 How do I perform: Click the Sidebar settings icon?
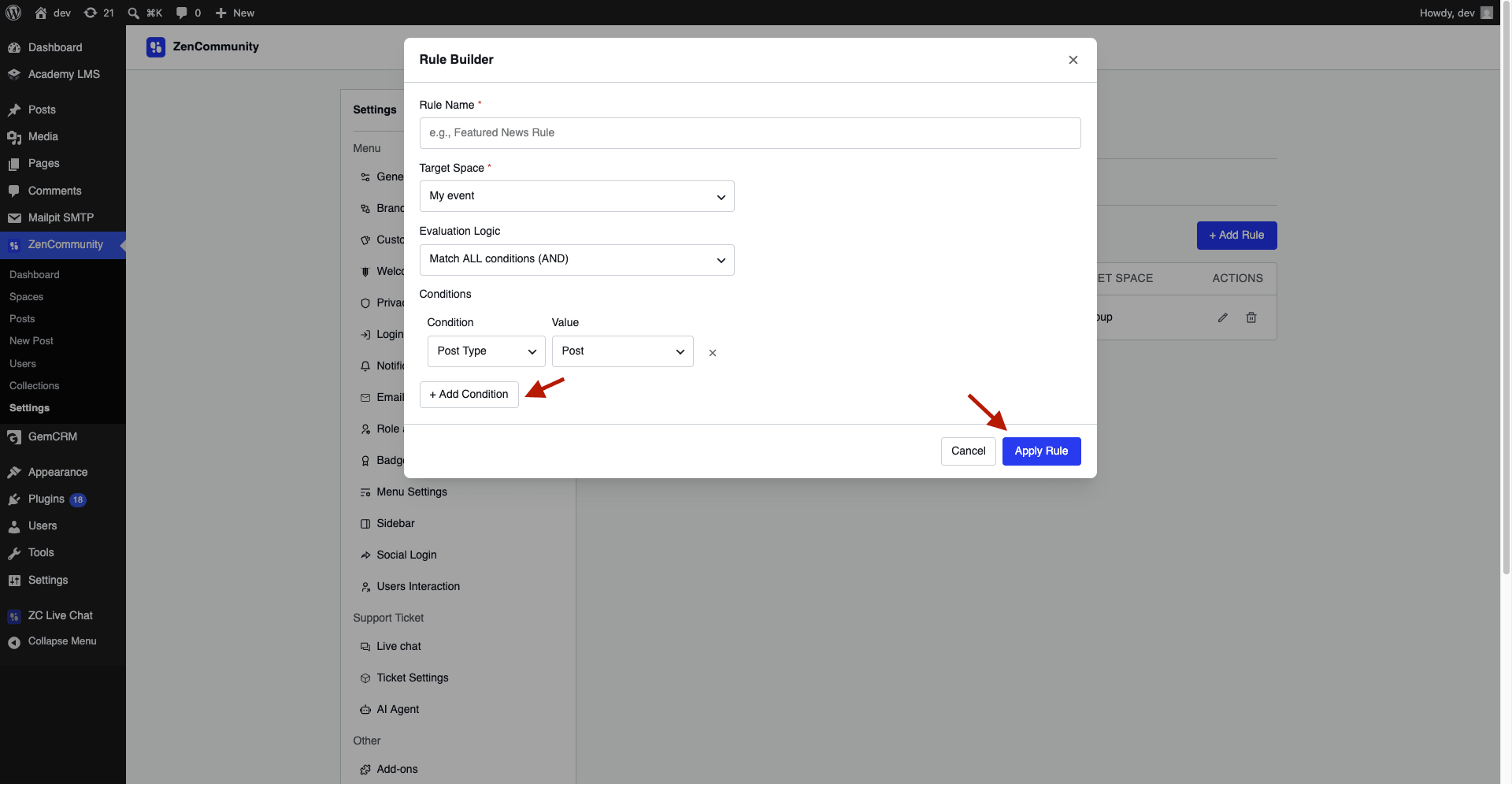coord(365,524)
